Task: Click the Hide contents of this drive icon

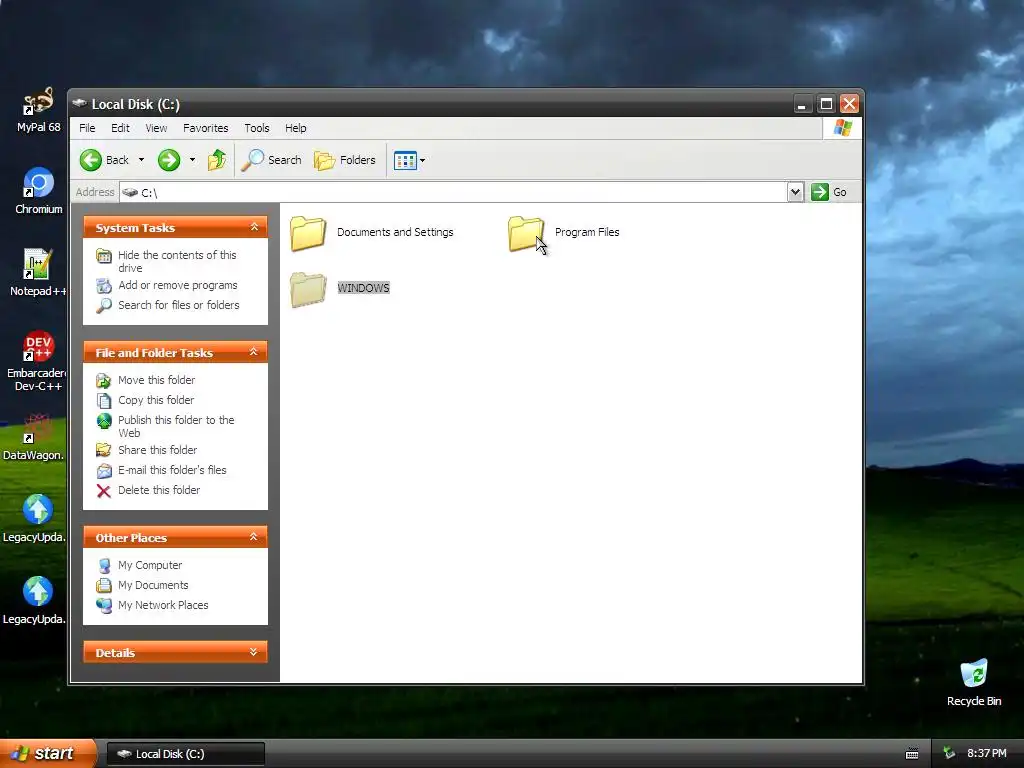Action: point(104,255)
